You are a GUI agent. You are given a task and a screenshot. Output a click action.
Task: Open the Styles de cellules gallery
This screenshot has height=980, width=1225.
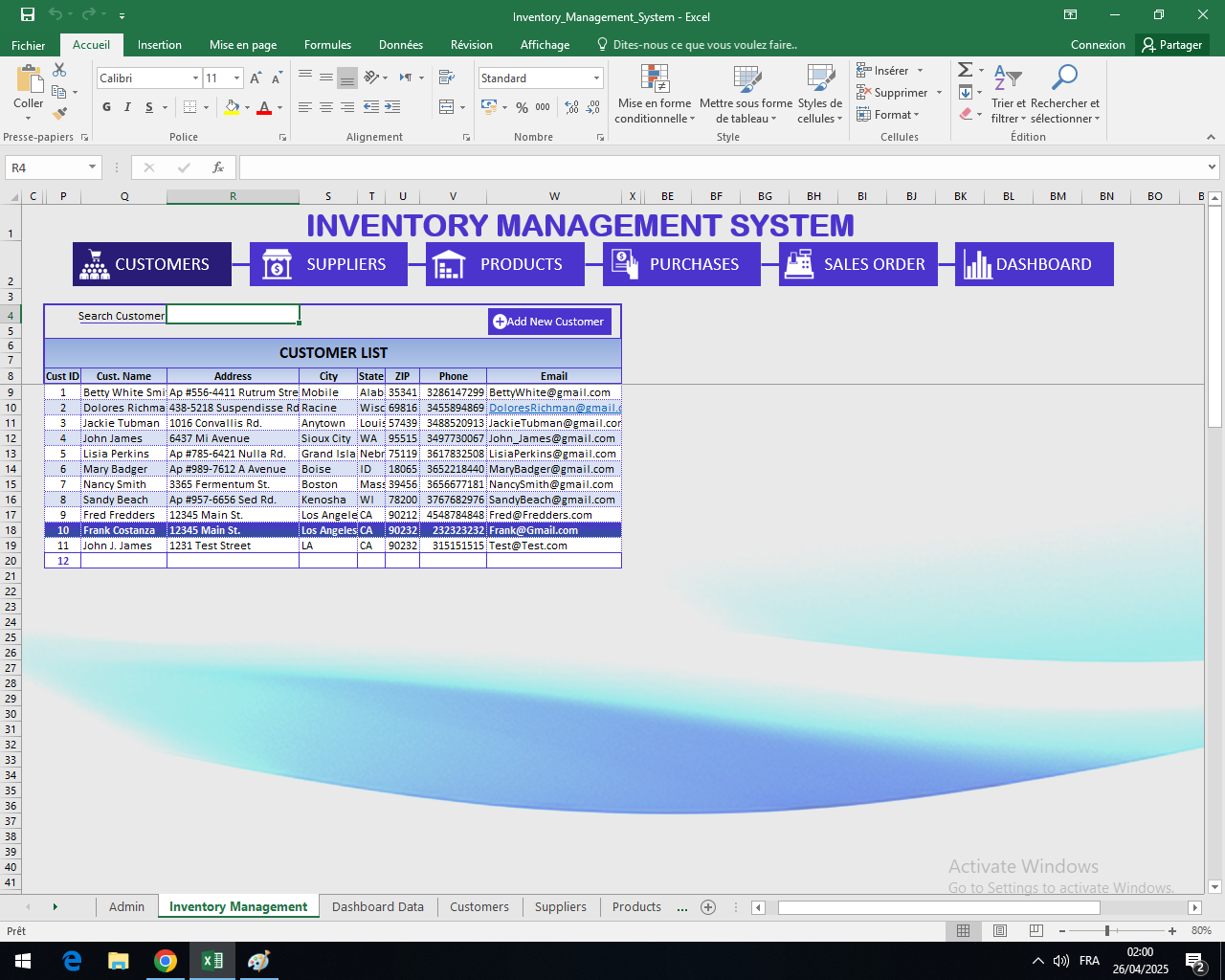(819, 77)
